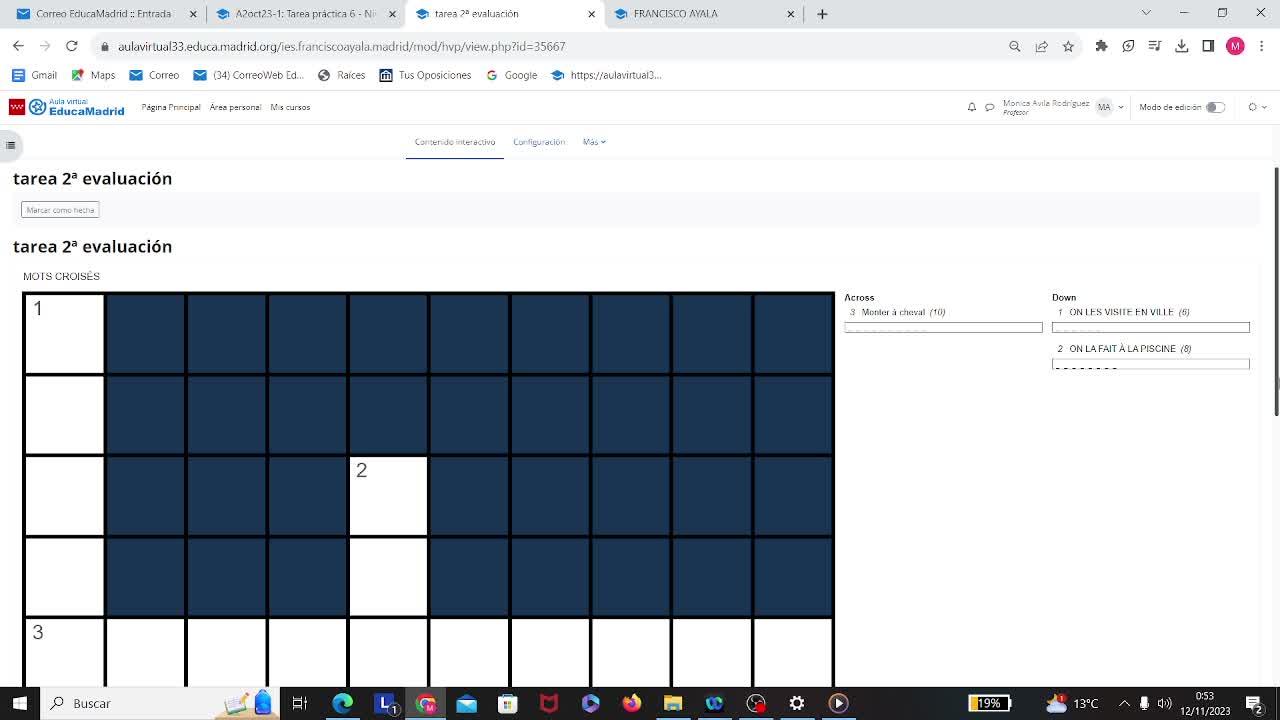Open a new browser tab

tap(822, 14)
